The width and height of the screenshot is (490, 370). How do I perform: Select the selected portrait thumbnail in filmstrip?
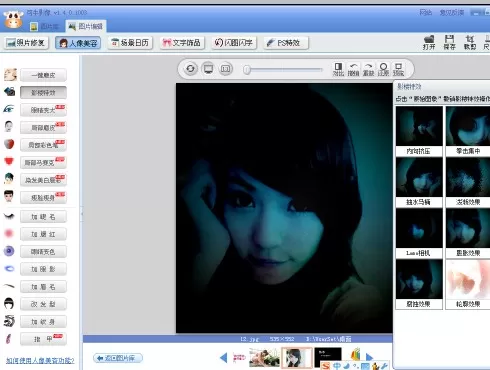297,358
